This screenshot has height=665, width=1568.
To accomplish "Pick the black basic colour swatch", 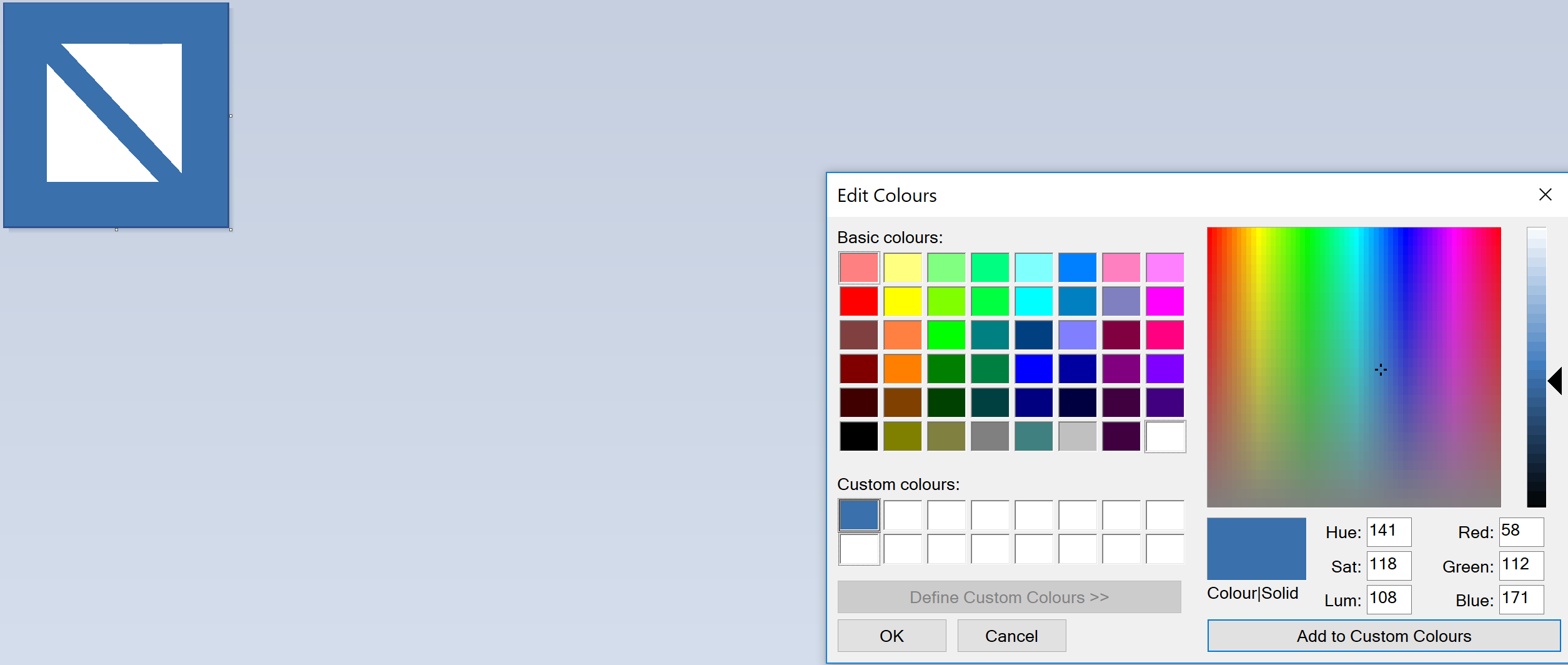I will (x=858, y=436).
